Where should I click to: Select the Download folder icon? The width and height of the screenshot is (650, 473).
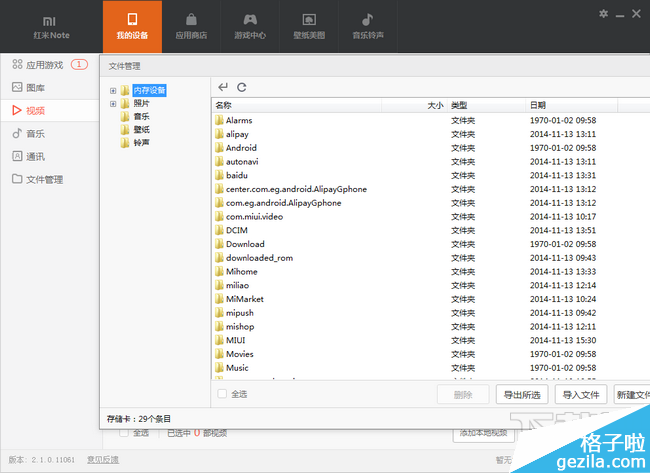[219, 244]
